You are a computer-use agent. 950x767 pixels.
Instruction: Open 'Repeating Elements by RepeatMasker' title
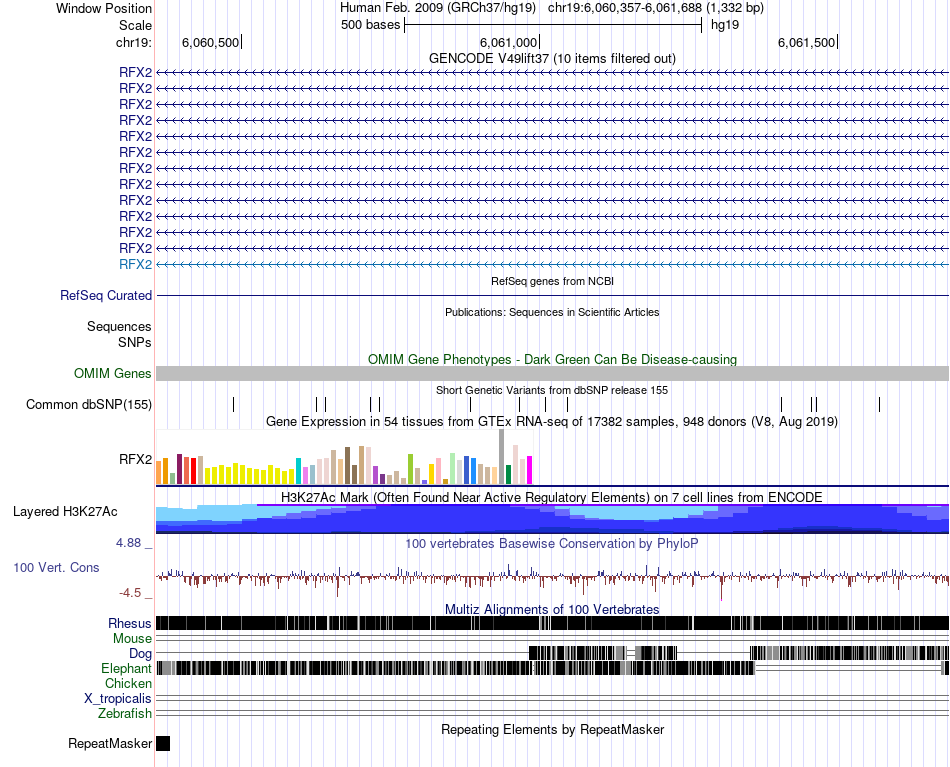(x=552, y=729)
